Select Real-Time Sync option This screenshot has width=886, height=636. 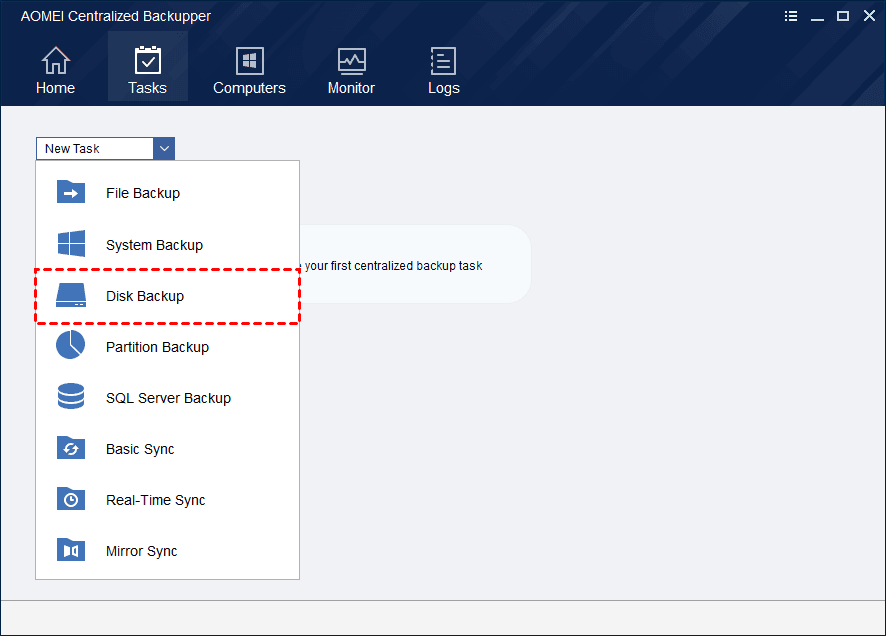167,500
